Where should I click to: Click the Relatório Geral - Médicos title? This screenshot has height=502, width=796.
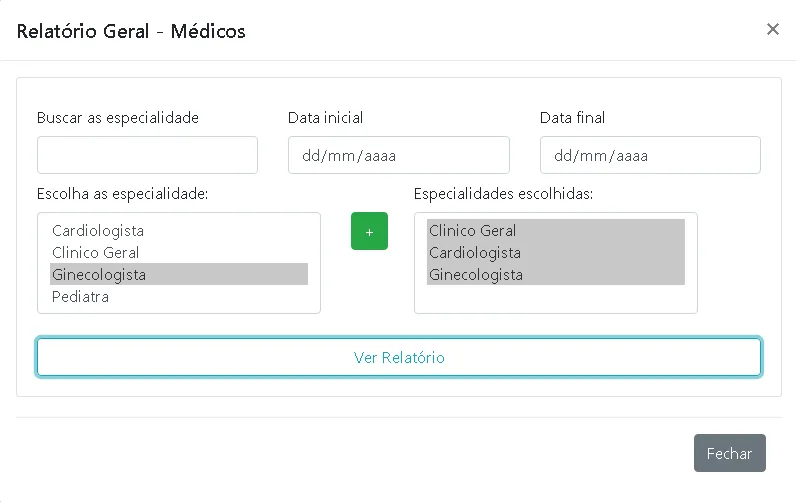pos(131,31)
